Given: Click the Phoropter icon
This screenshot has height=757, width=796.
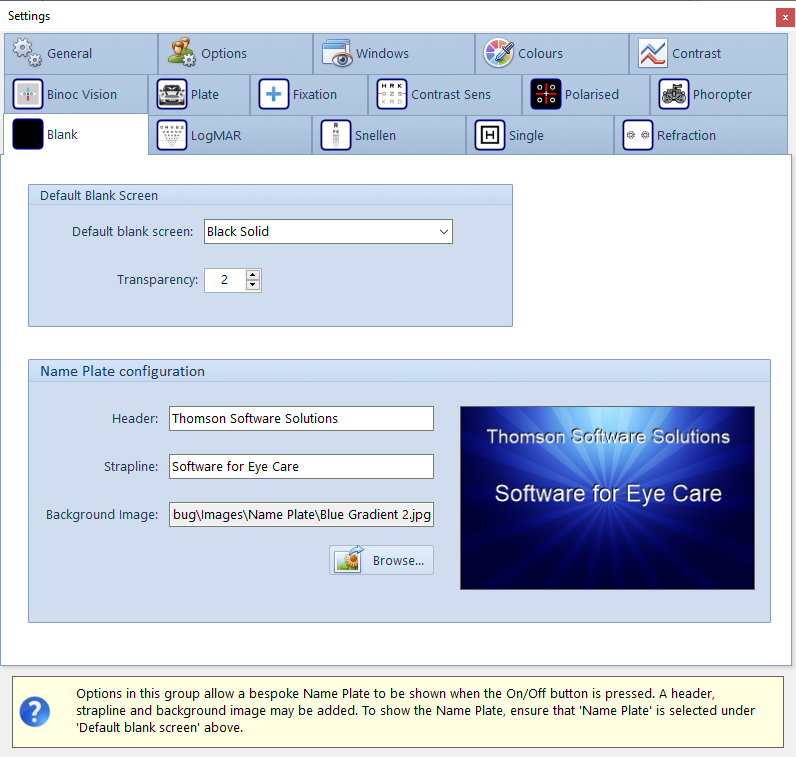Looking at the screenshot, I should pyautogui.click(x=674, y=94).
